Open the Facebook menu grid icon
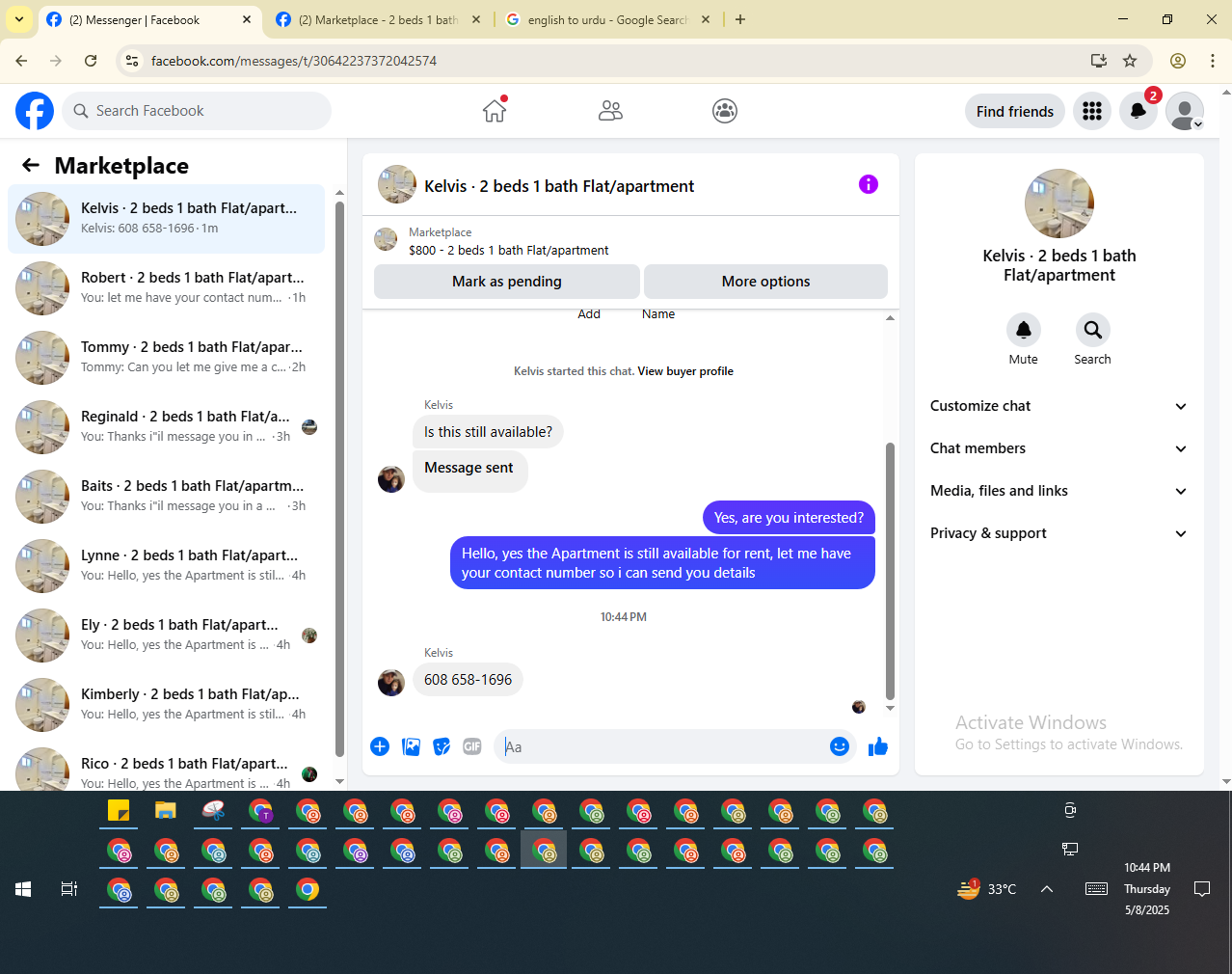Screen dimensions: 1232x974 click(1092, 111)
